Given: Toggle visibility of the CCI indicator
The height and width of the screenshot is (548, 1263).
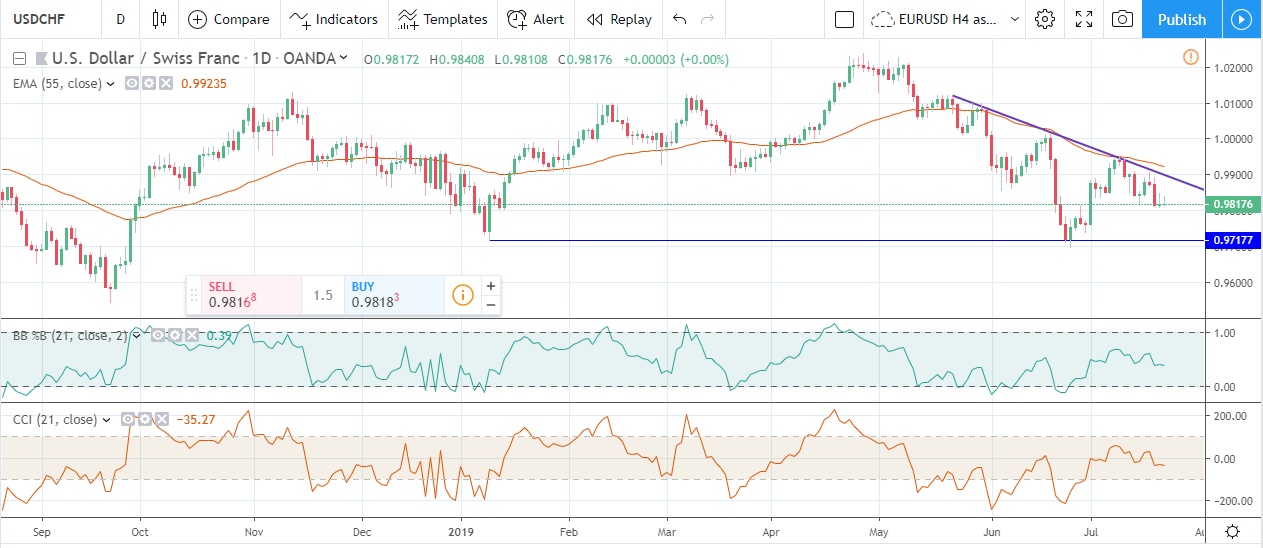Looking at the screenshot, I should 129,420.
